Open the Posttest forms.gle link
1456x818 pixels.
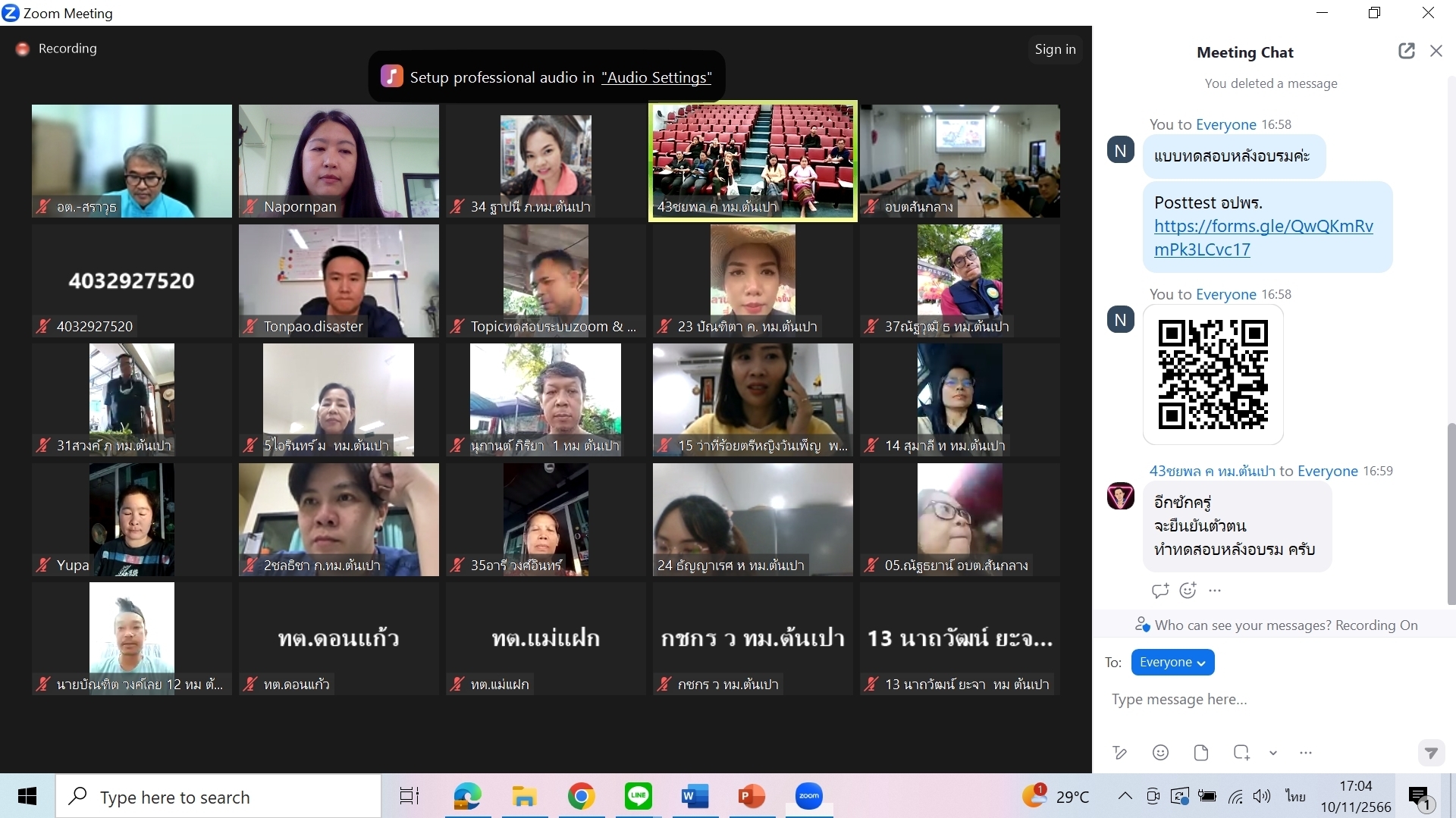point(1263,237)
